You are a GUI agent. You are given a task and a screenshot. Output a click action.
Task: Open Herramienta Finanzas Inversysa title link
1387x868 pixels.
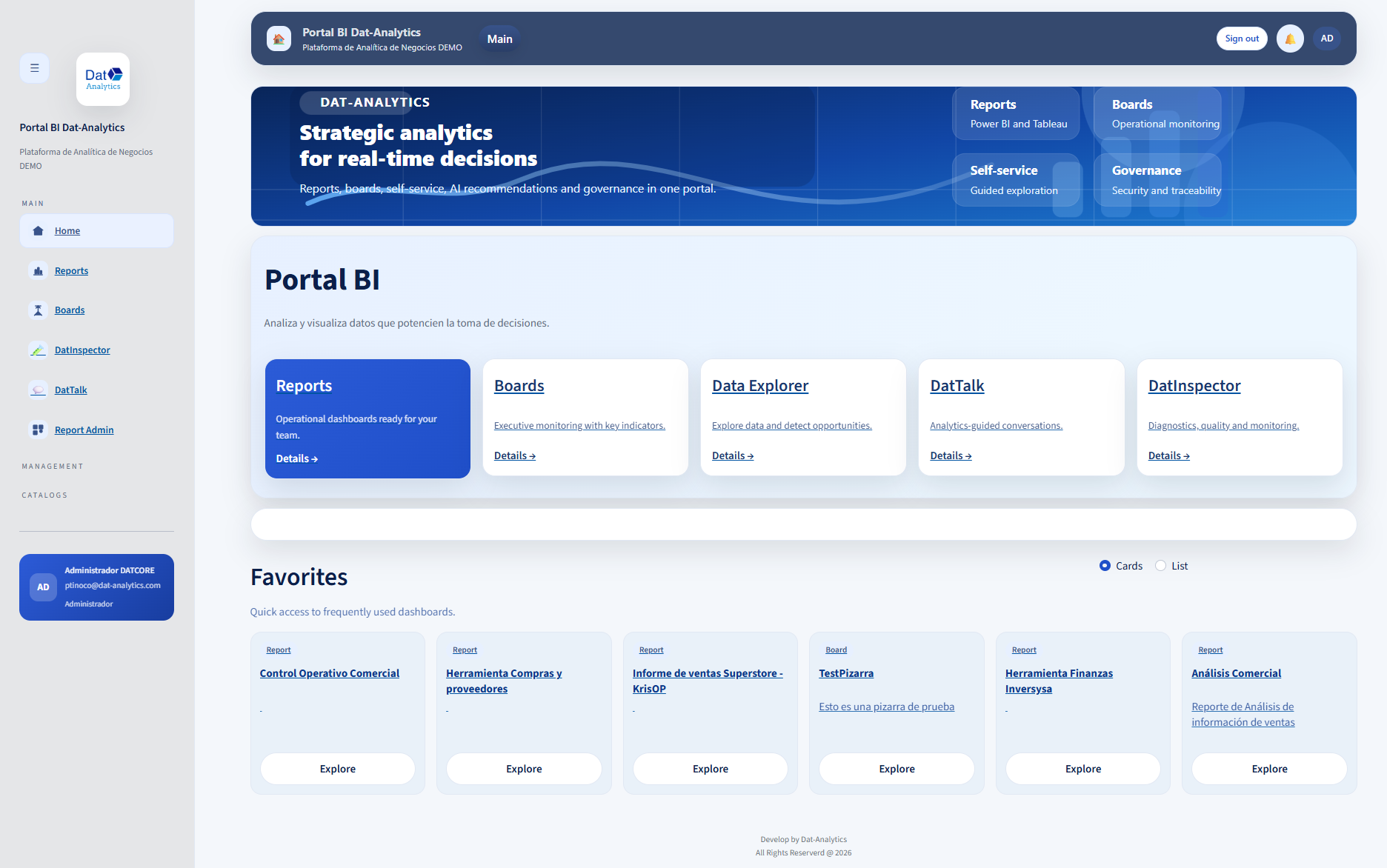[1059, 681]
